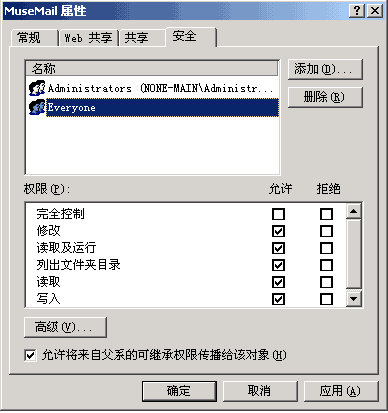Click the question mark help button

(357, 11)
